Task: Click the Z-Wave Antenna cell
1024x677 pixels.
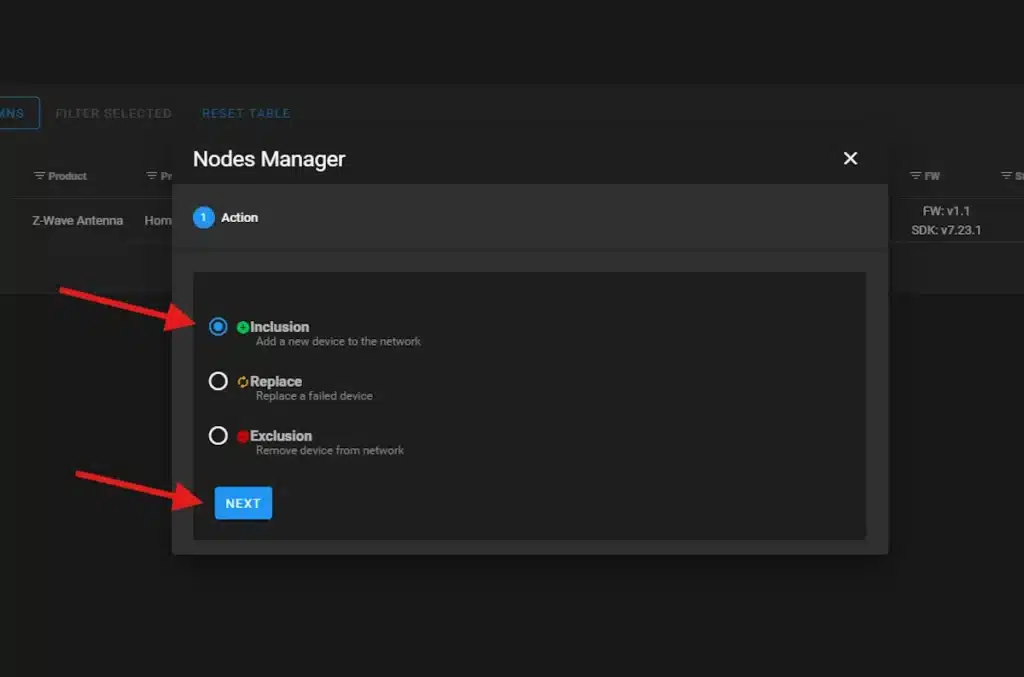Action: click(78, 221)
